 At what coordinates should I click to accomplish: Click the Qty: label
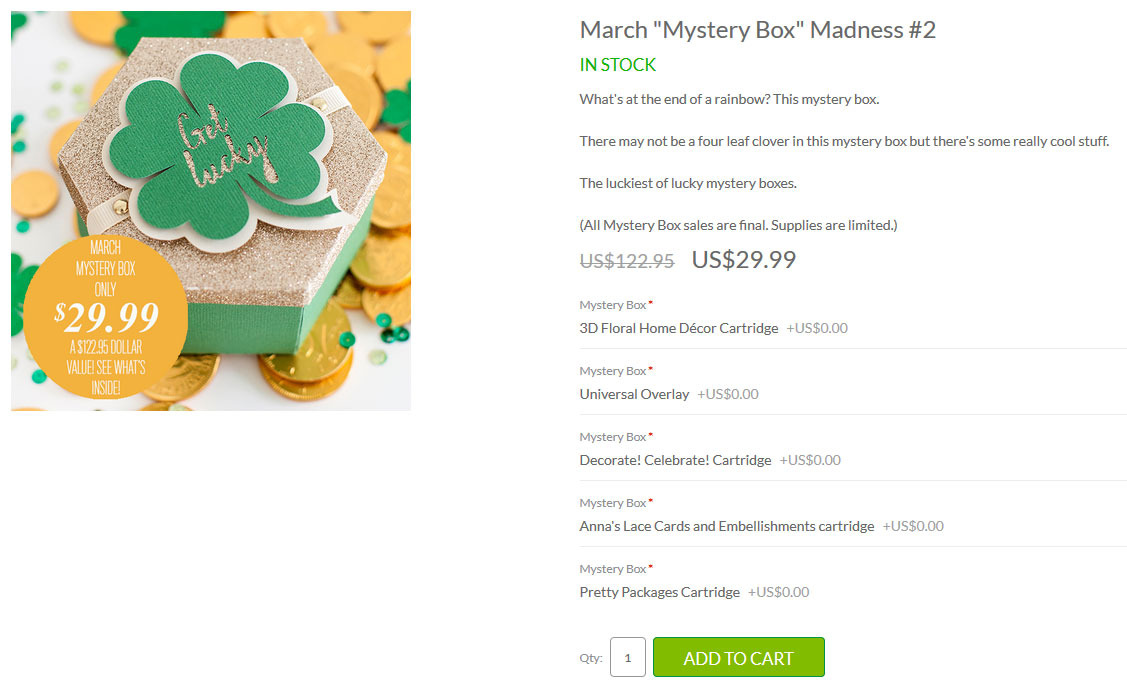(591, 658)
